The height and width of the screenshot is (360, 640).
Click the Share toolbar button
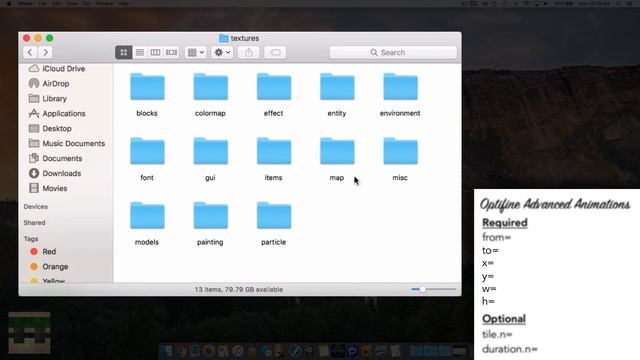click(x=249, y=52)
